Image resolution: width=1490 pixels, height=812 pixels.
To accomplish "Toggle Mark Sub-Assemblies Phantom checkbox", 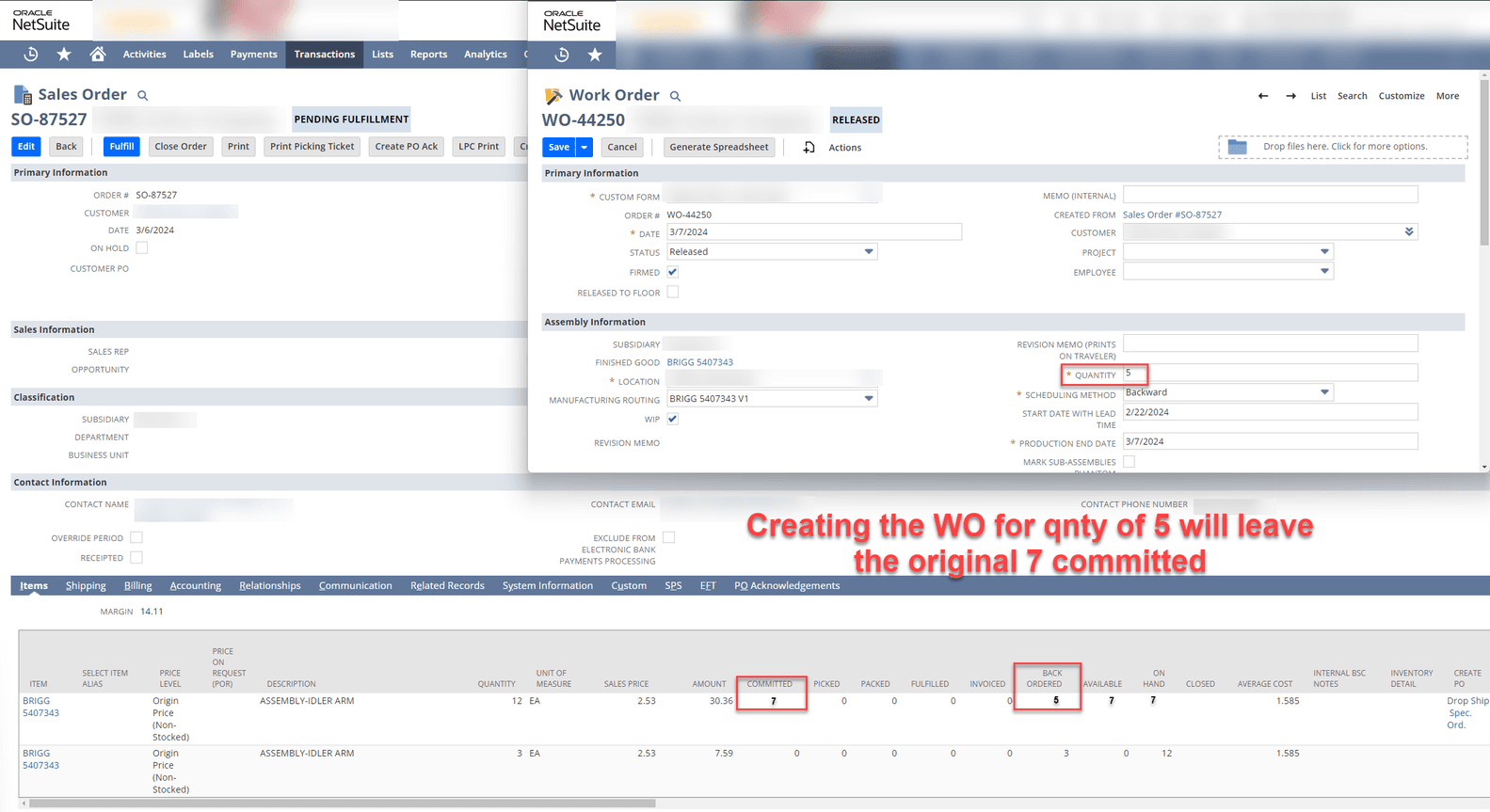I will (x=1130, y=462).
